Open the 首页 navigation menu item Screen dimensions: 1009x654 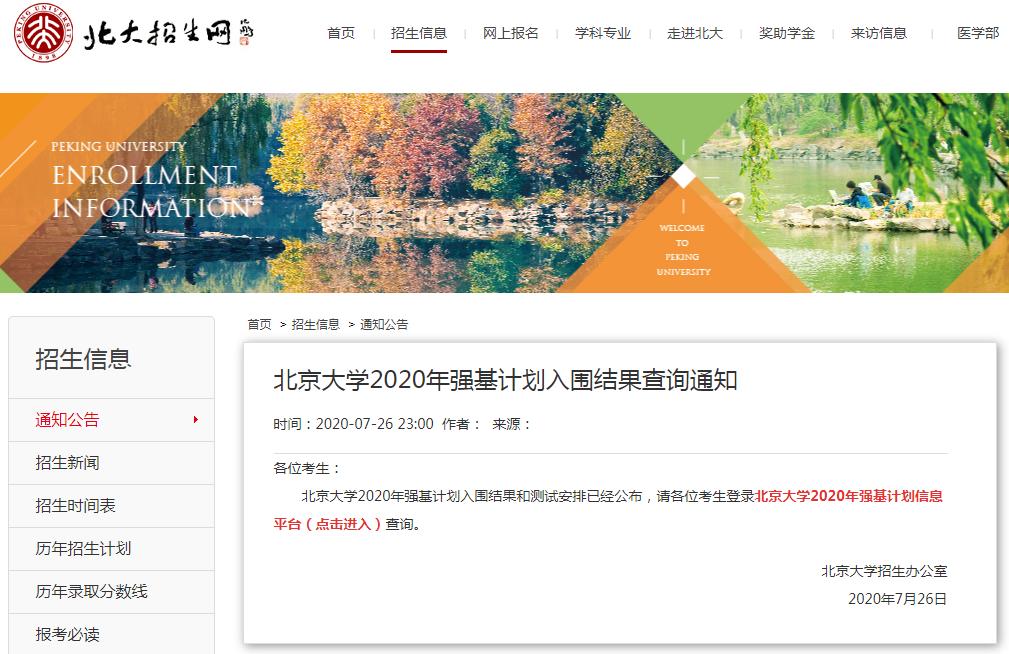point(341,33)
